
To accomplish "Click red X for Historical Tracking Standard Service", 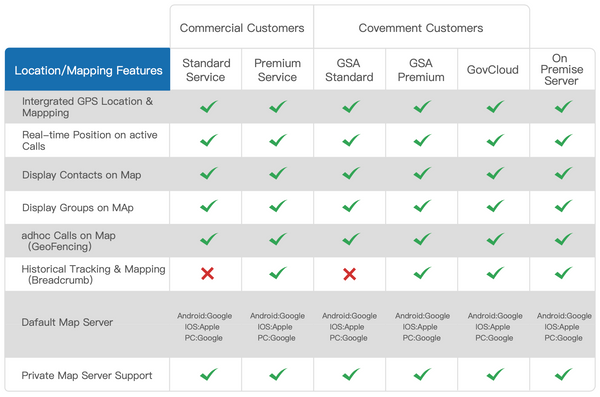I will coord(207,274).
